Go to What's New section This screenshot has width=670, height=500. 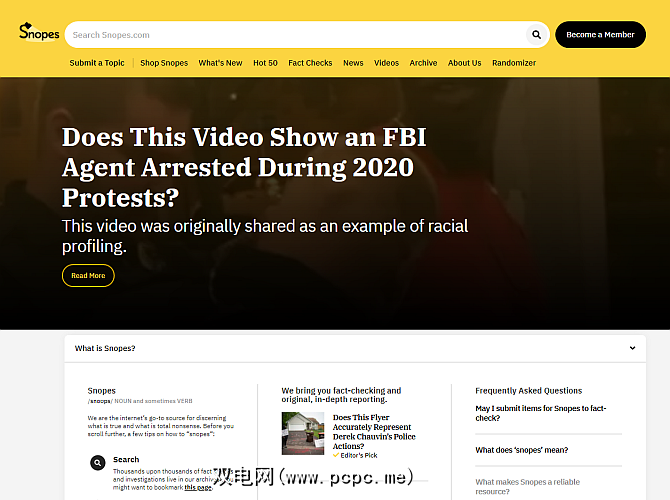[x=220, y=63]
